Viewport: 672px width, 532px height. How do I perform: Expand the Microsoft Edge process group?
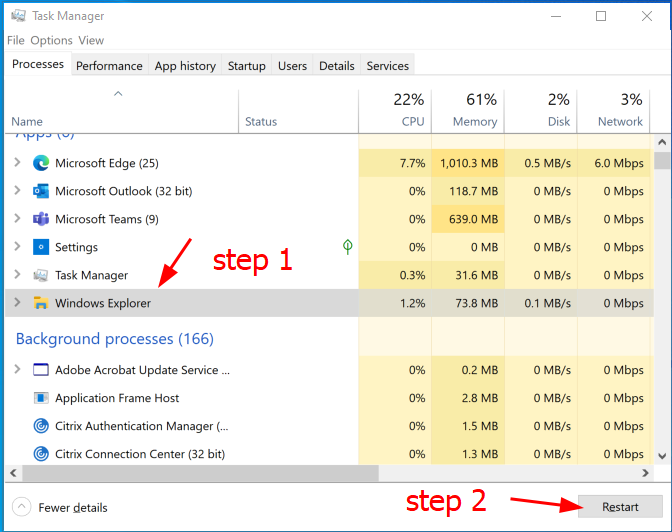point(17,162)
